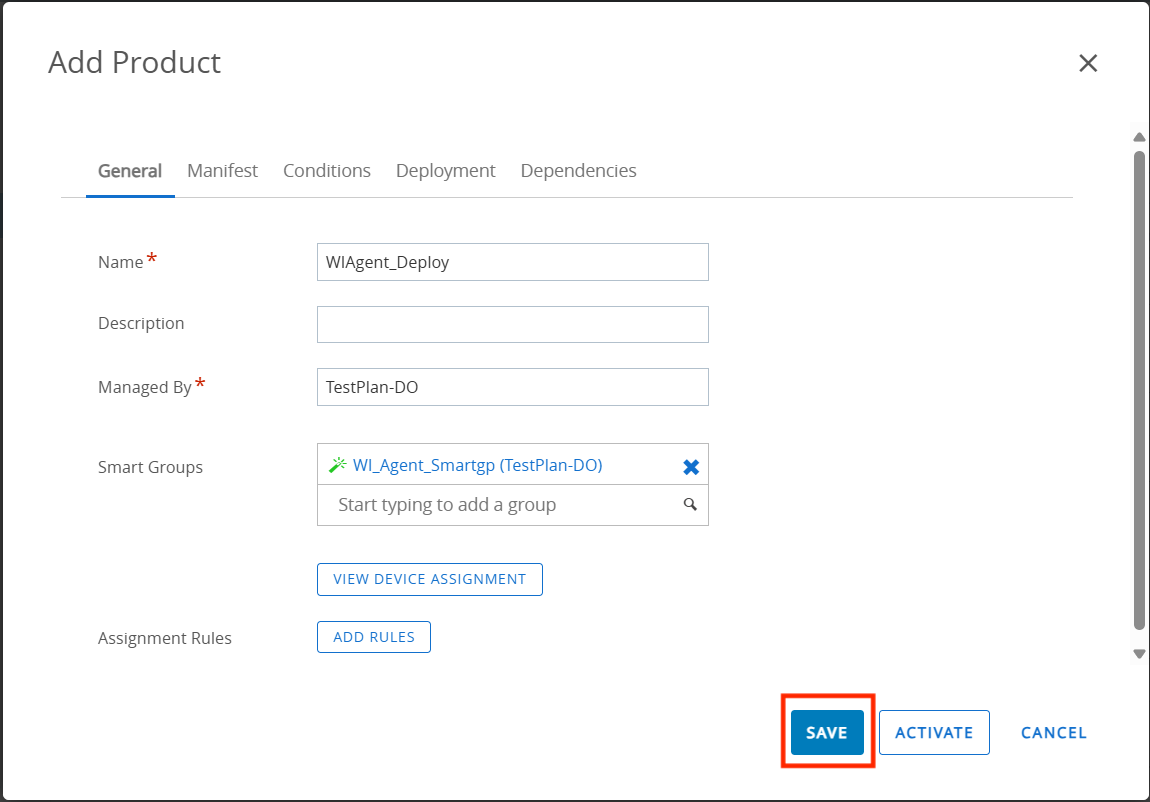The width and height of the screenshot is (1150, 802).
Task: Click the Add Rules button
Action: (x=374, y=637)
